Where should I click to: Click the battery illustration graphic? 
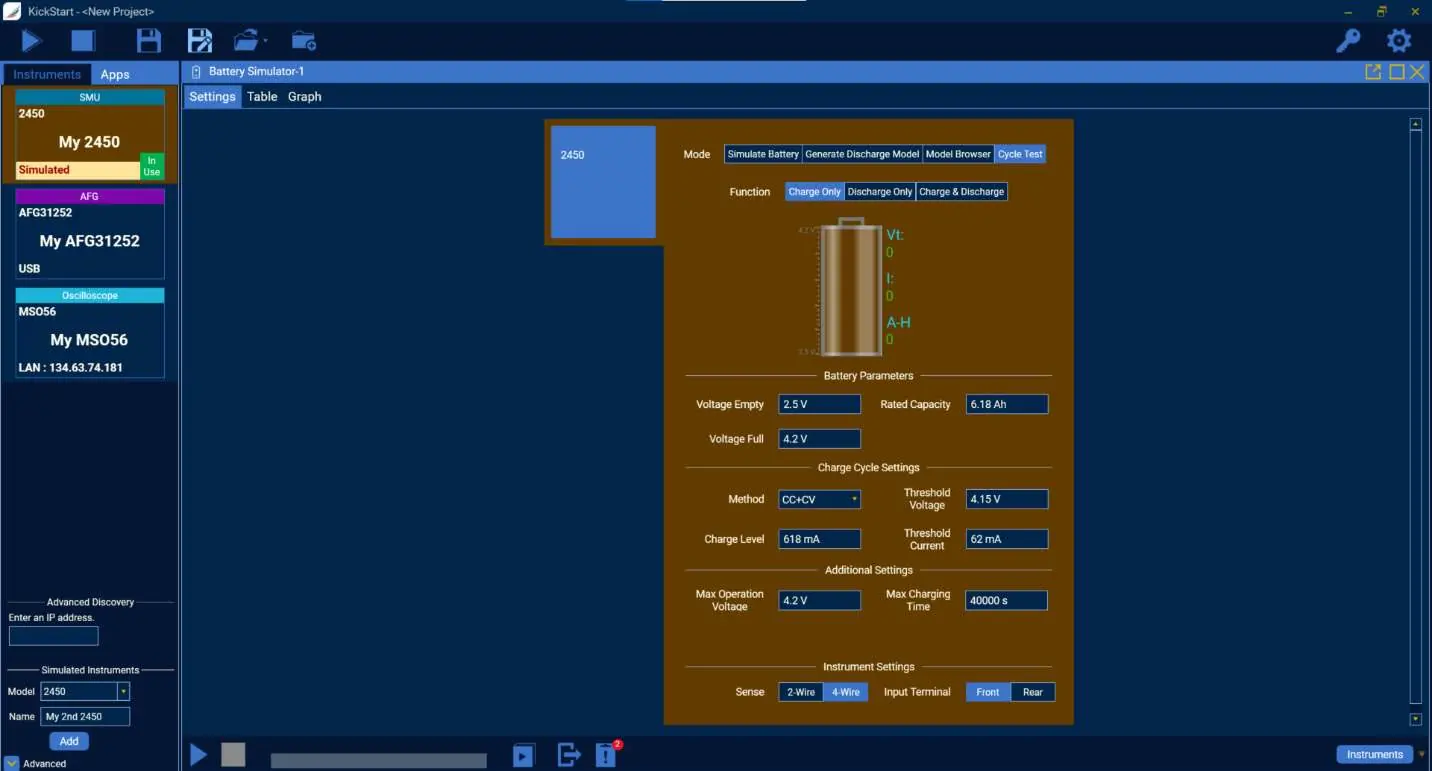coord(851,287)
